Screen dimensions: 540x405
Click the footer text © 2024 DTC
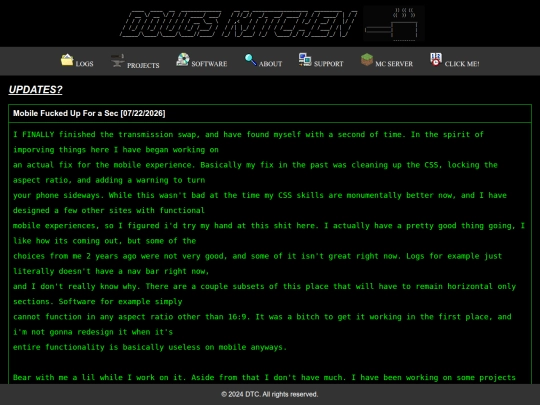pos(270,394)
